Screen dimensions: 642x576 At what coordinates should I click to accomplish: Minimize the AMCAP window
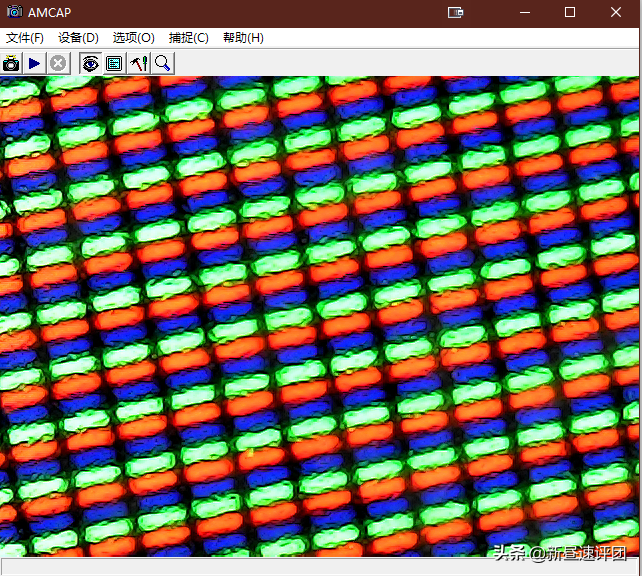pyautogui.click(x=525, y=13)
